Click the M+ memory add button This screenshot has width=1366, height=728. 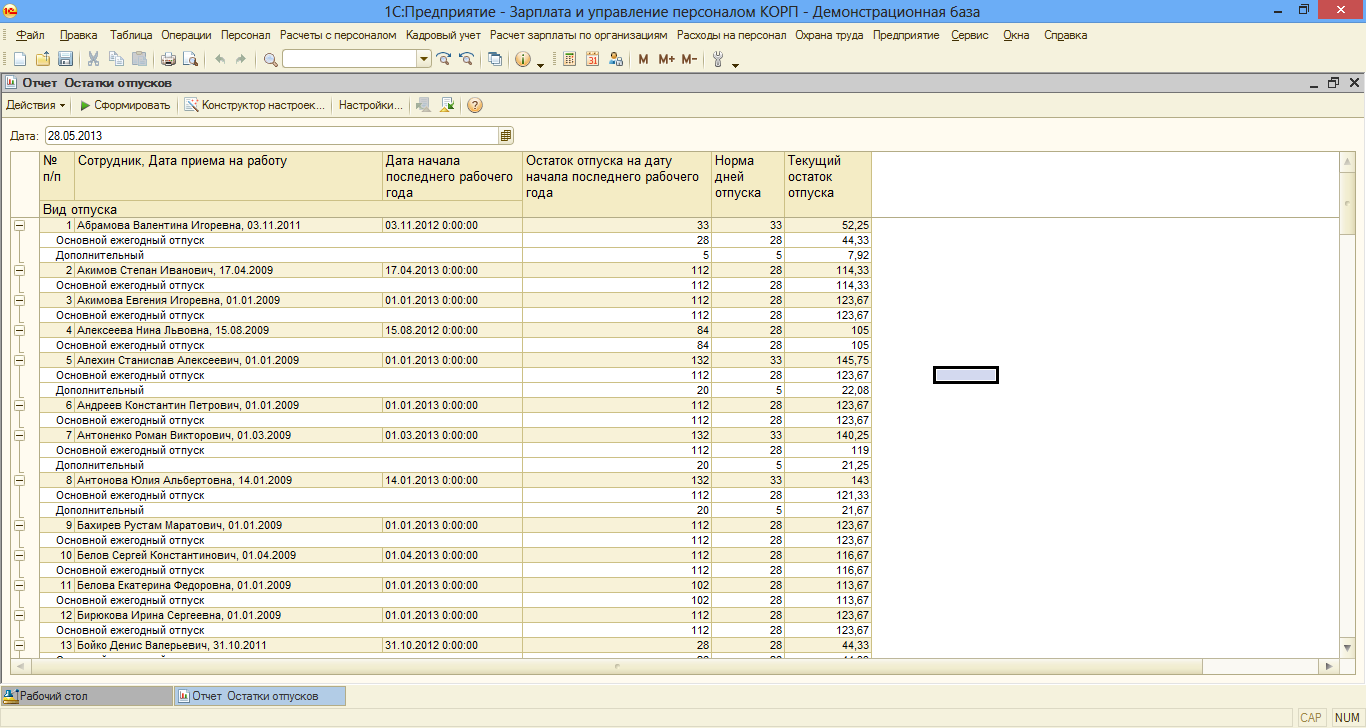tap(666, 60)
